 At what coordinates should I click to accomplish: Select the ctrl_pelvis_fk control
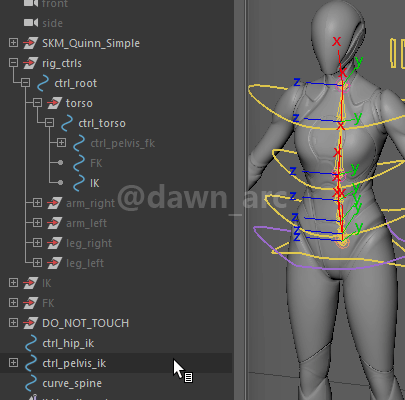(x=123, y=143)
